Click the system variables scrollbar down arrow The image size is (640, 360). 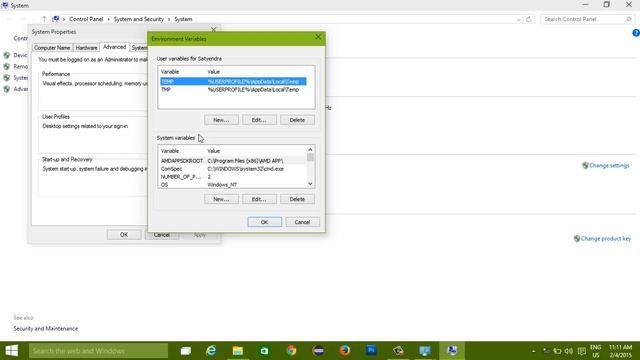[x=310, y=184]
